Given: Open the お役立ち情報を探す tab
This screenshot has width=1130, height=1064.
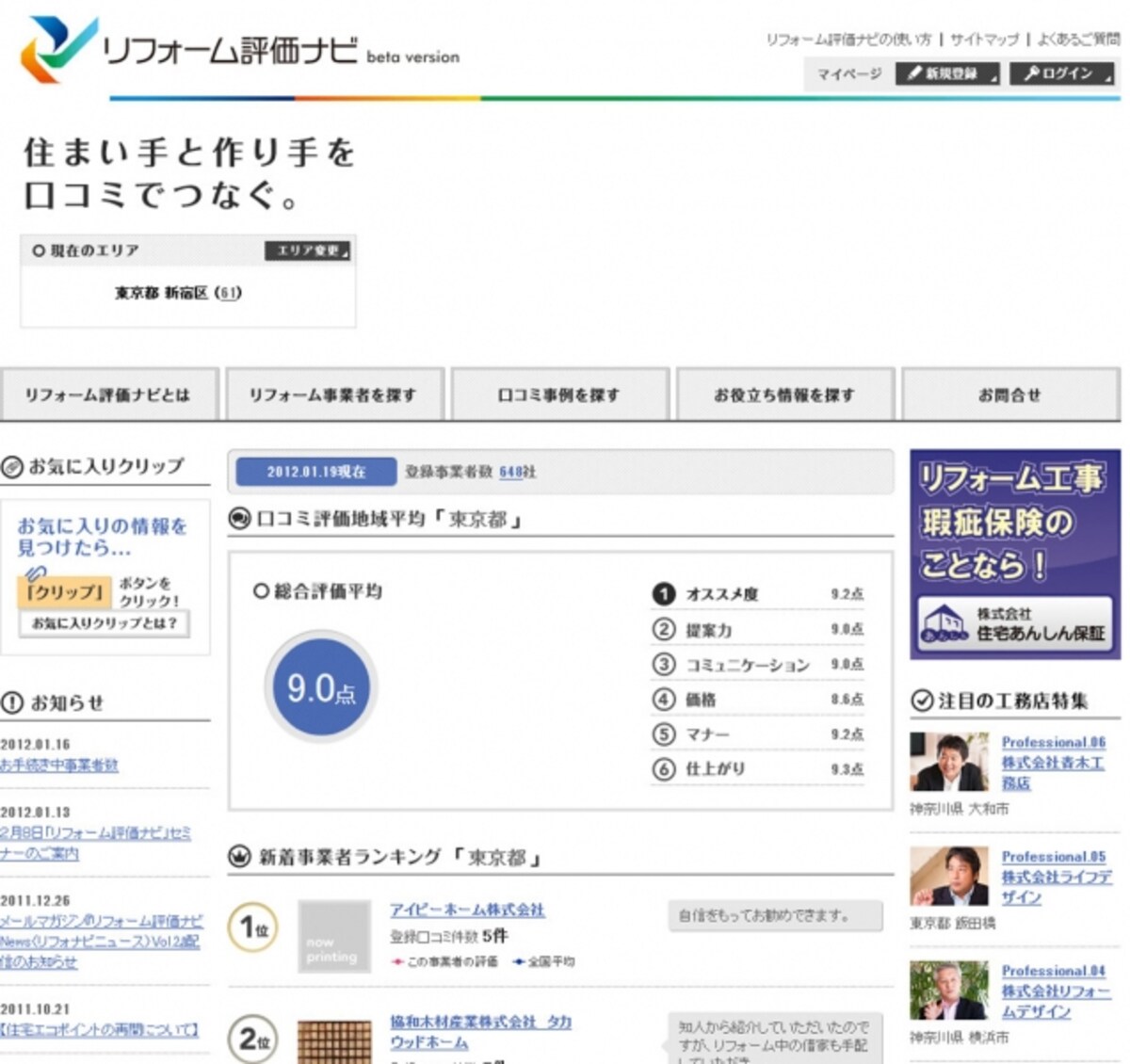Looking at the screenshot, I should [x=784, y=395].
